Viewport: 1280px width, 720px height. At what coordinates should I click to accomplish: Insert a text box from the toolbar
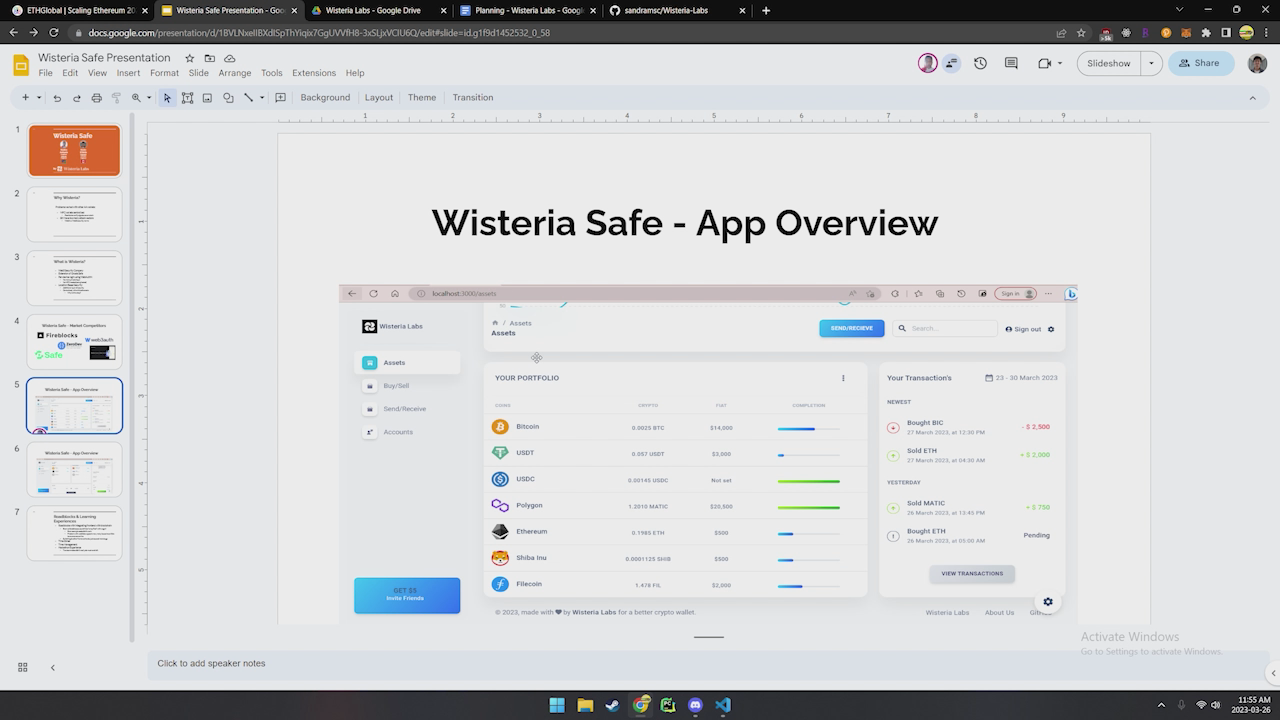click(187, 98)
